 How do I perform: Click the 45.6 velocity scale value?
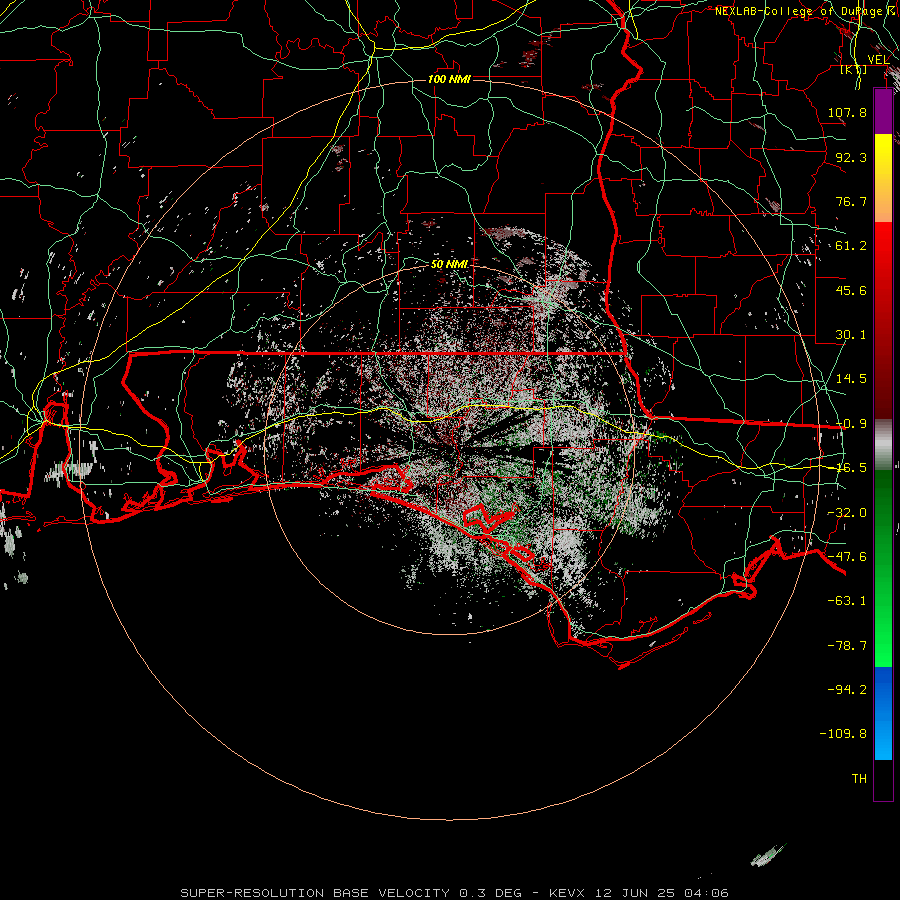tap(851, 290)
